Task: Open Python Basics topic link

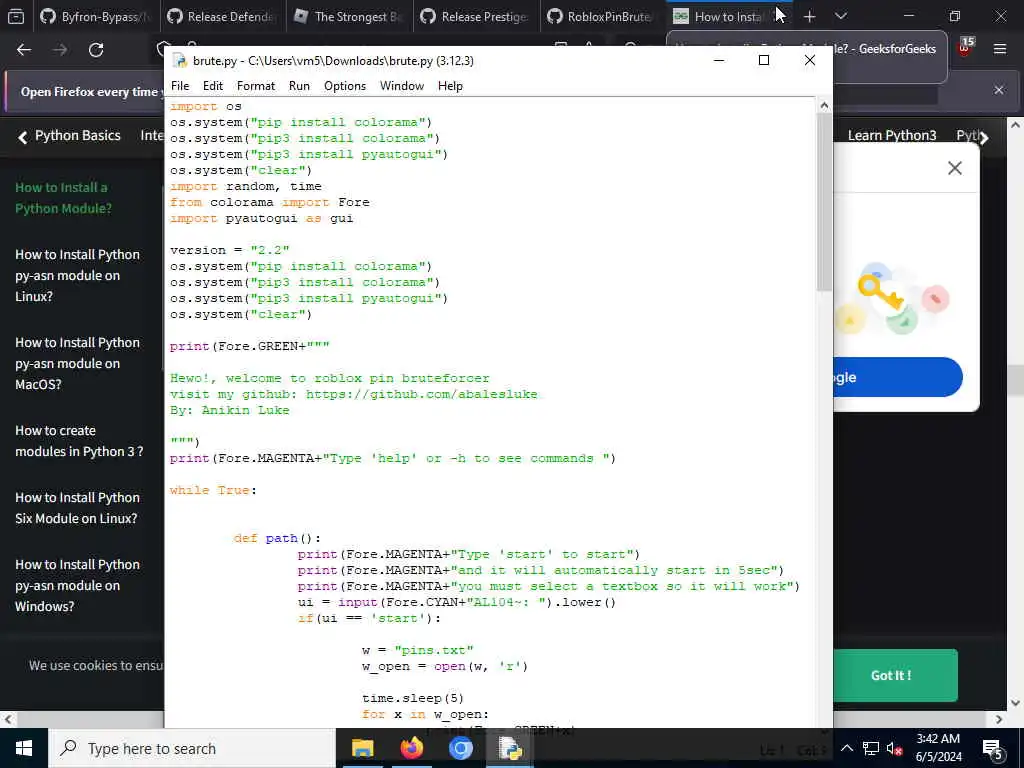Action: pos(78,135)
